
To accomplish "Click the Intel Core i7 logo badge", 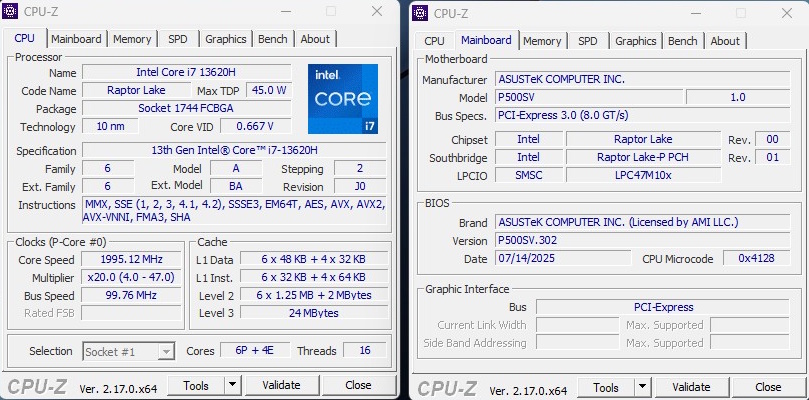I will point(343,99).
